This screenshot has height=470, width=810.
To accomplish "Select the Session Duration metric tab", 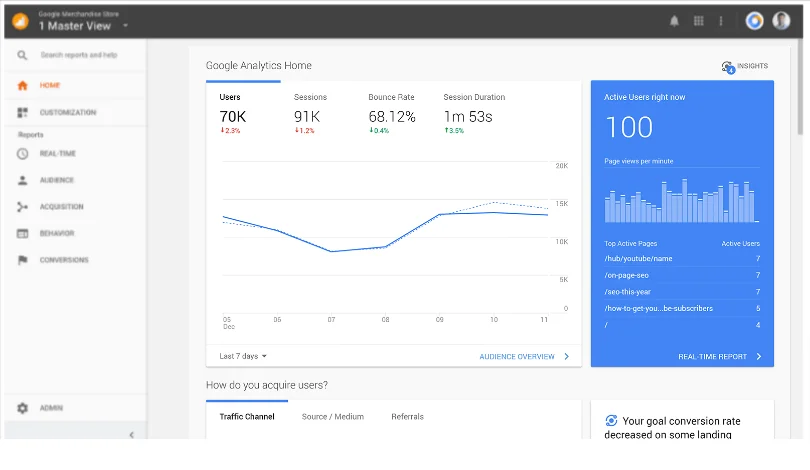I will pyautogui.click(x=474, y=114).
